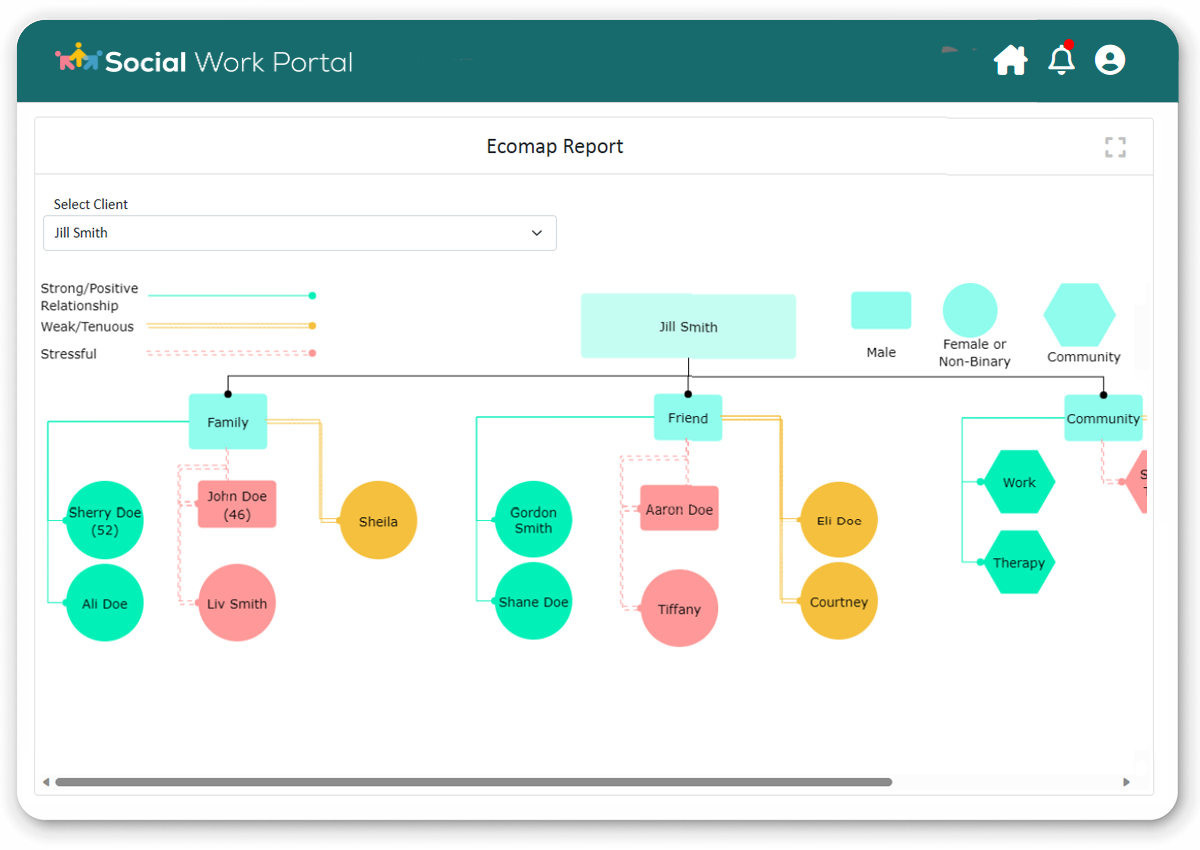Click the Sheila circle node
This screenshot has width=1200, height=850.
click(378, 521)
